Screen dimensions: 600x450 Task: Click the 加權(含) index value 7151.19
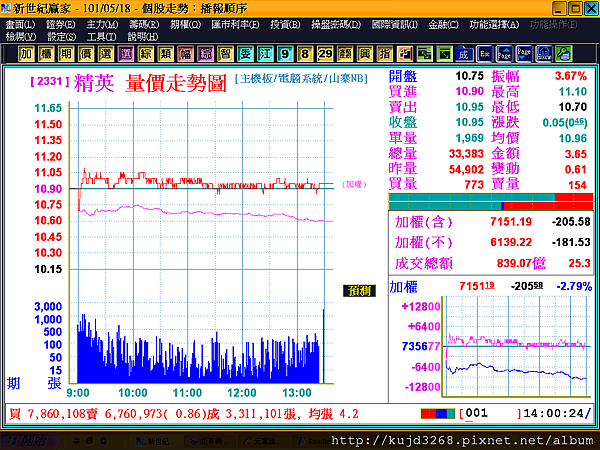point(511,222)
